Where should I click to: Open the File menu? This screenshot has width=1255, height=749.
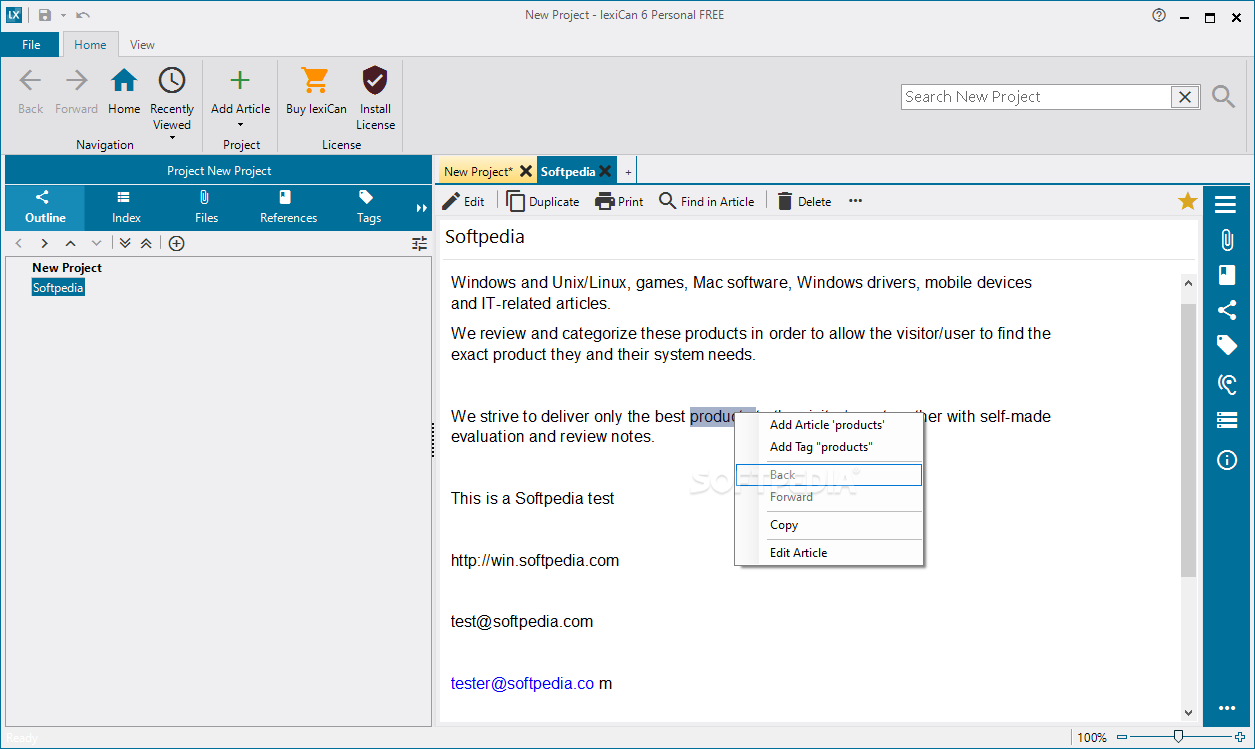(31, 44)
